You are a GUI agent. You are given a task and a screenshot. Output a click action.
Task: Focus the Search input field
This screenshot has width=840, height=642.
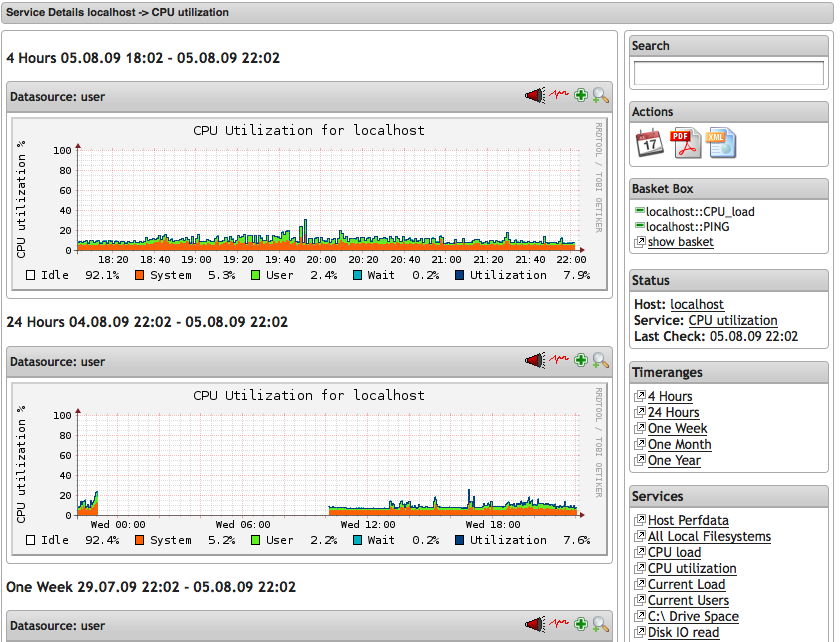(728, 73)
